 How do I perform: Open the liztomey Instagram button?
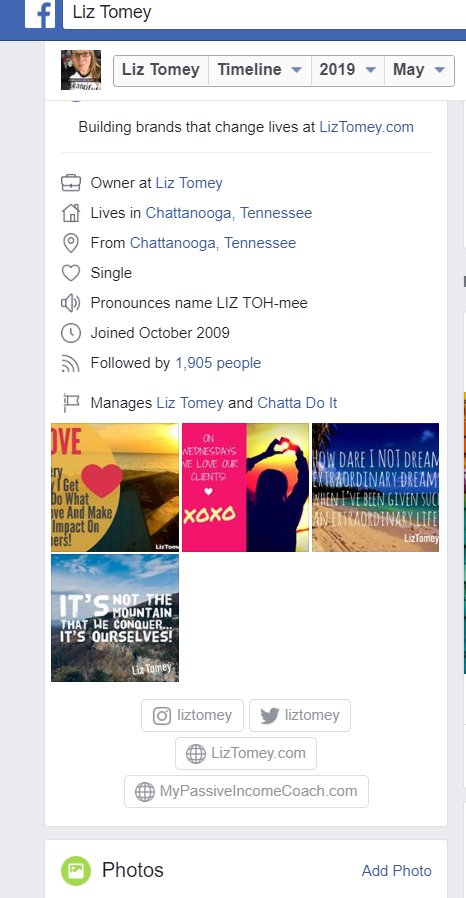point(192,715)
